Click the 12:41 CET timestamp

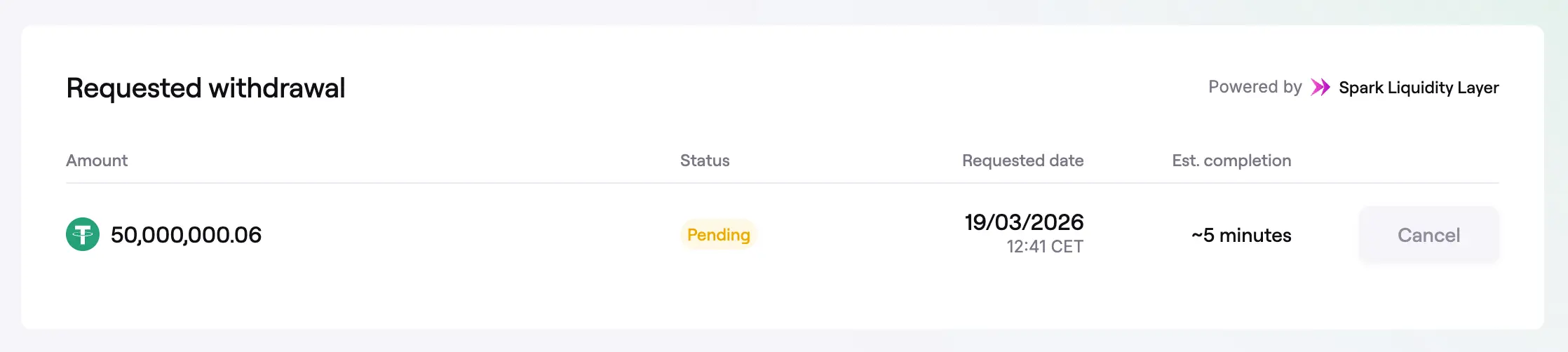[1045, 247]
